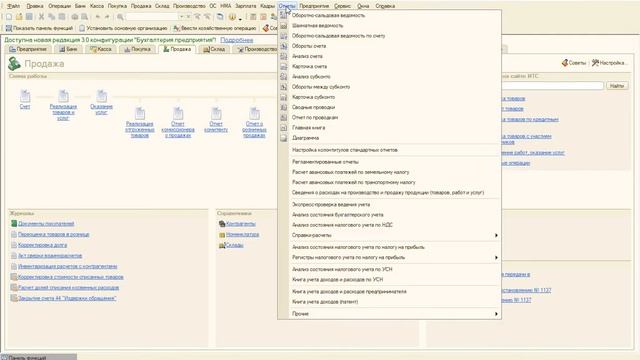Expand Регистры налогового учета по налогу на прибыль
Screen dimensions: 640x360
click(496, 258)
